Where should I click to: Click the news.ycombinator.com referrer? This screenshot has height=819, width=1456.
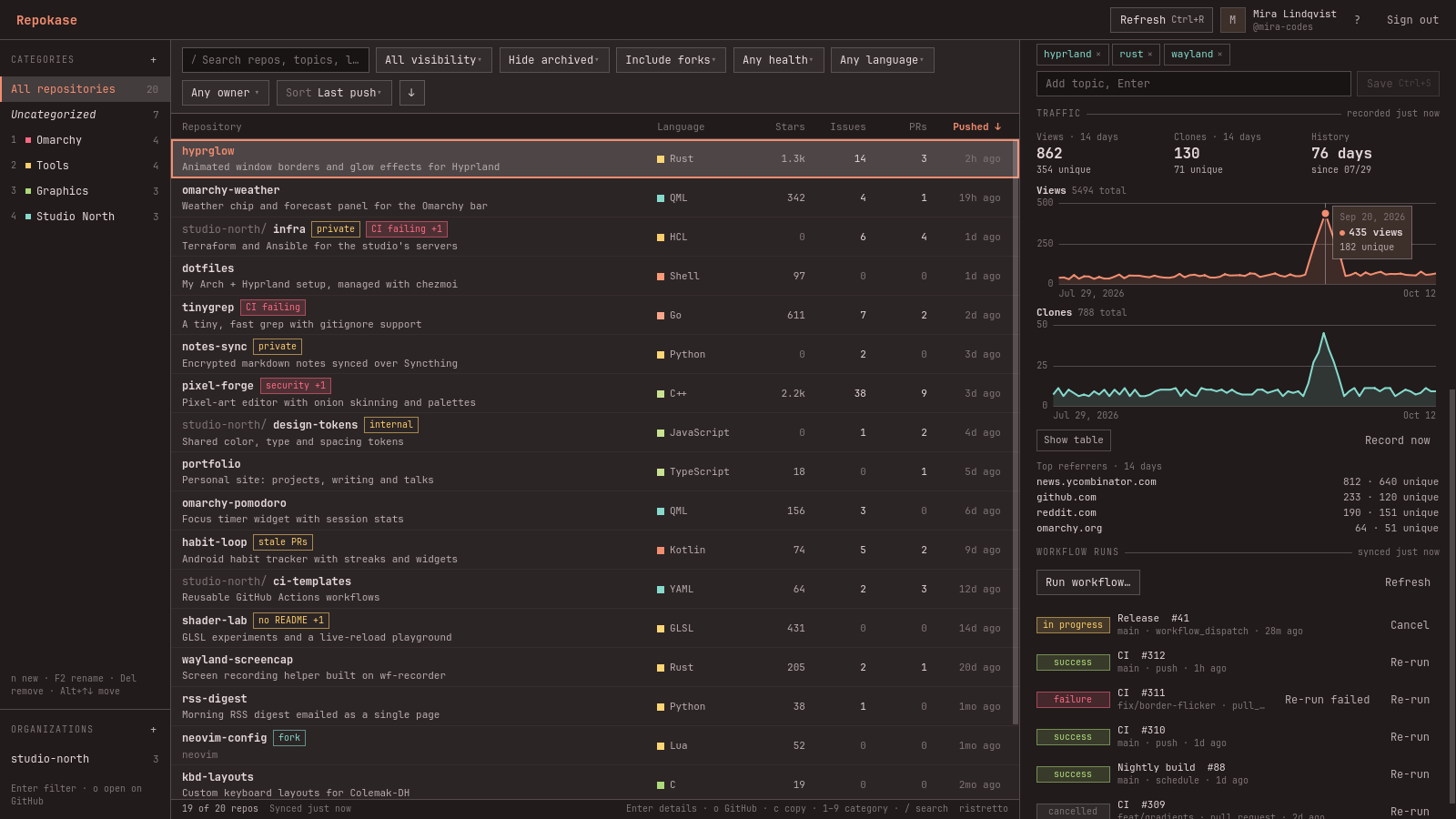pos(1097,482)
